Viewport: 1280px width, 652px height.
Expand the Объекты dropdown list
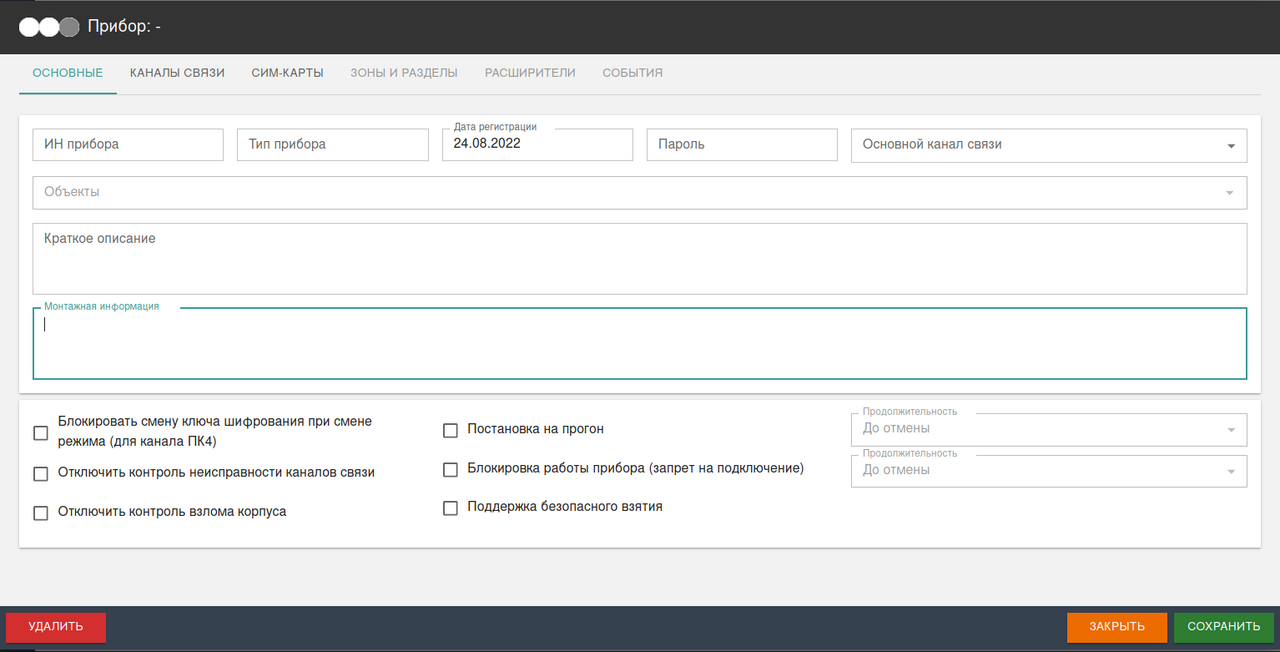pyautogui.click(x=639, y=193)
